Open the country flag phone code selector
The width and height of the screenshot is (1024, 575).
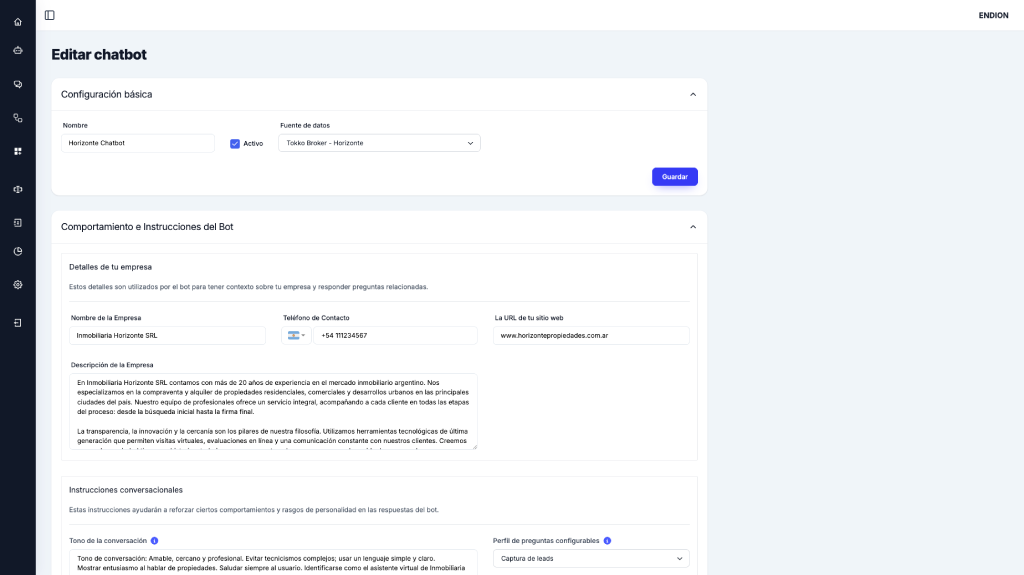point(296,336)
